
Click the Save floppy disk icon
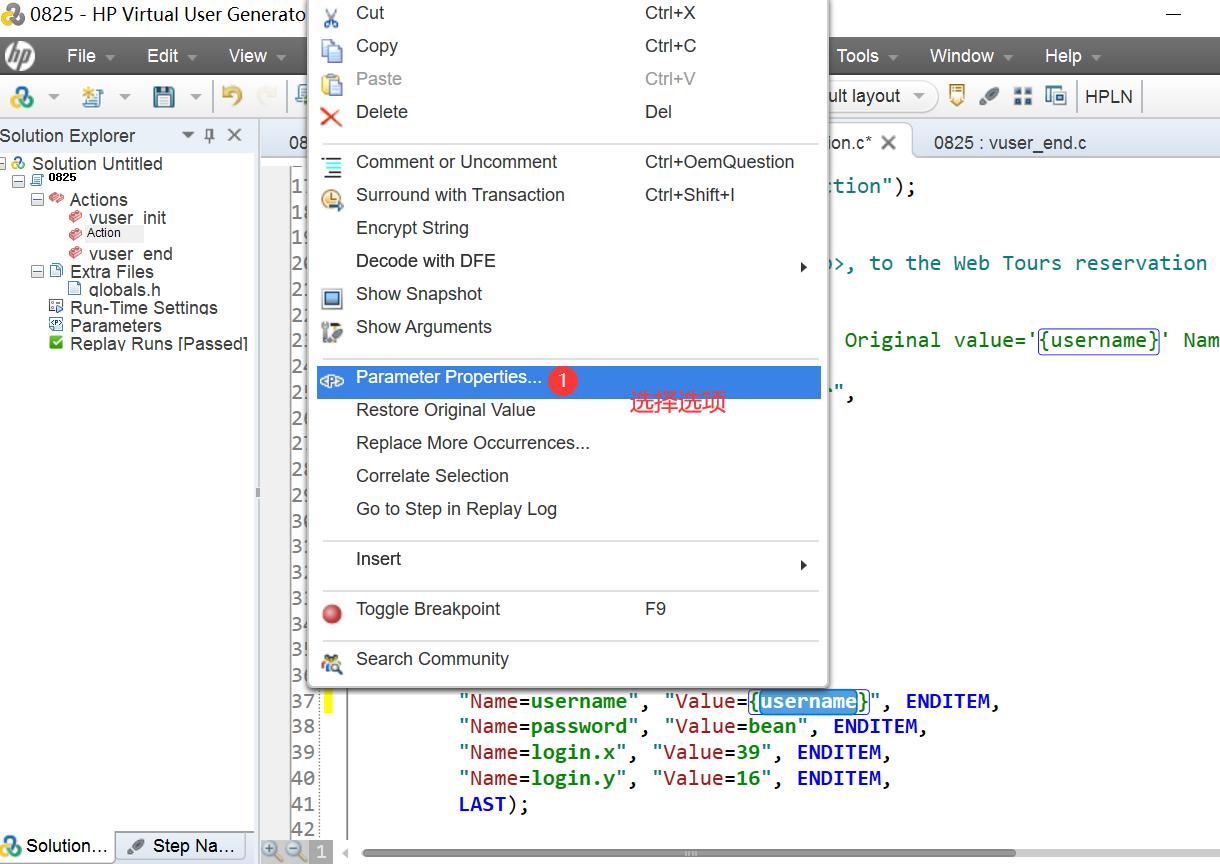pos(164,96)
